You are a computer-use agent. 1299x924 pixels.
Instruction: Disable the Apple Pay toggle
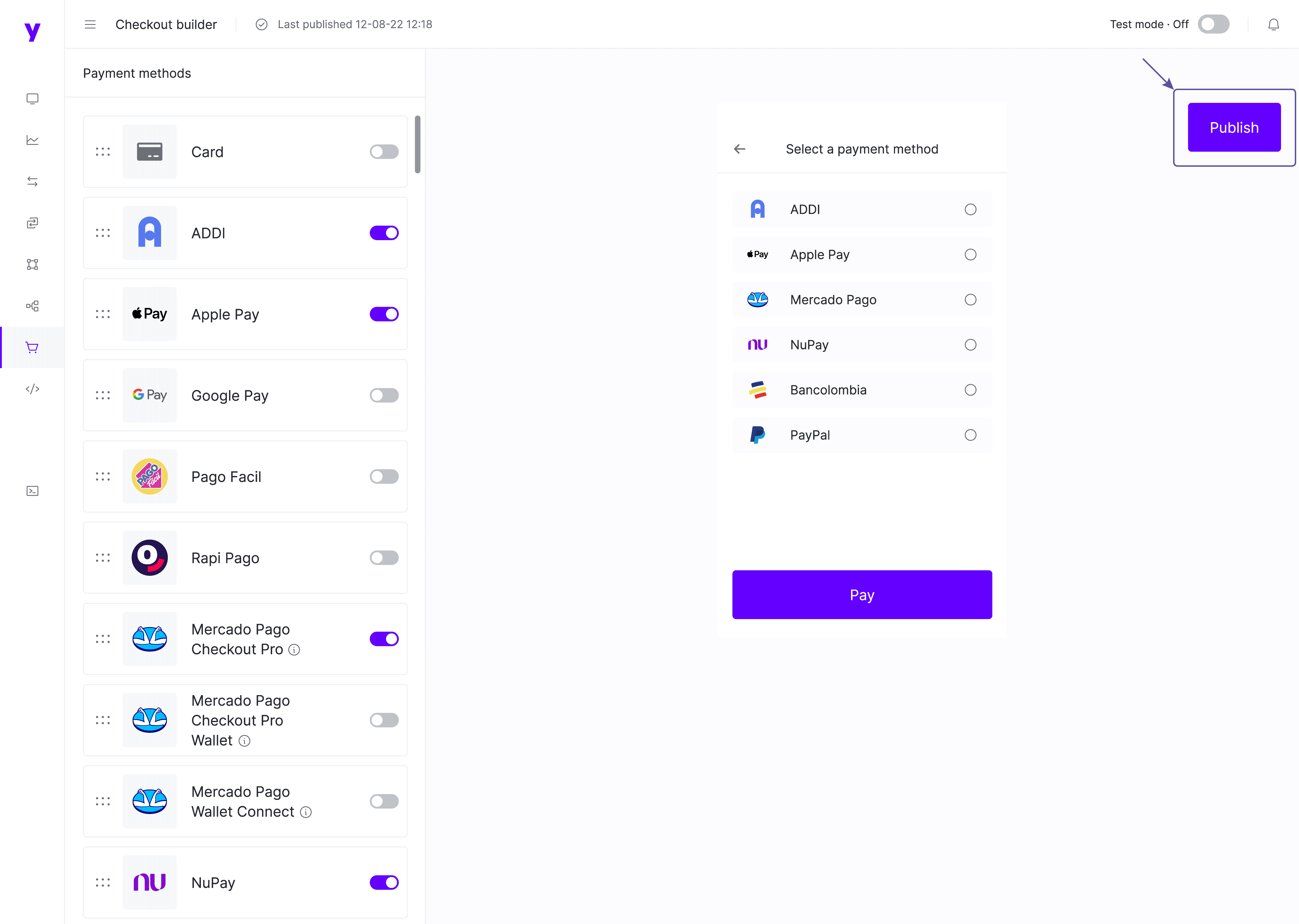click(x=384, y=314)
